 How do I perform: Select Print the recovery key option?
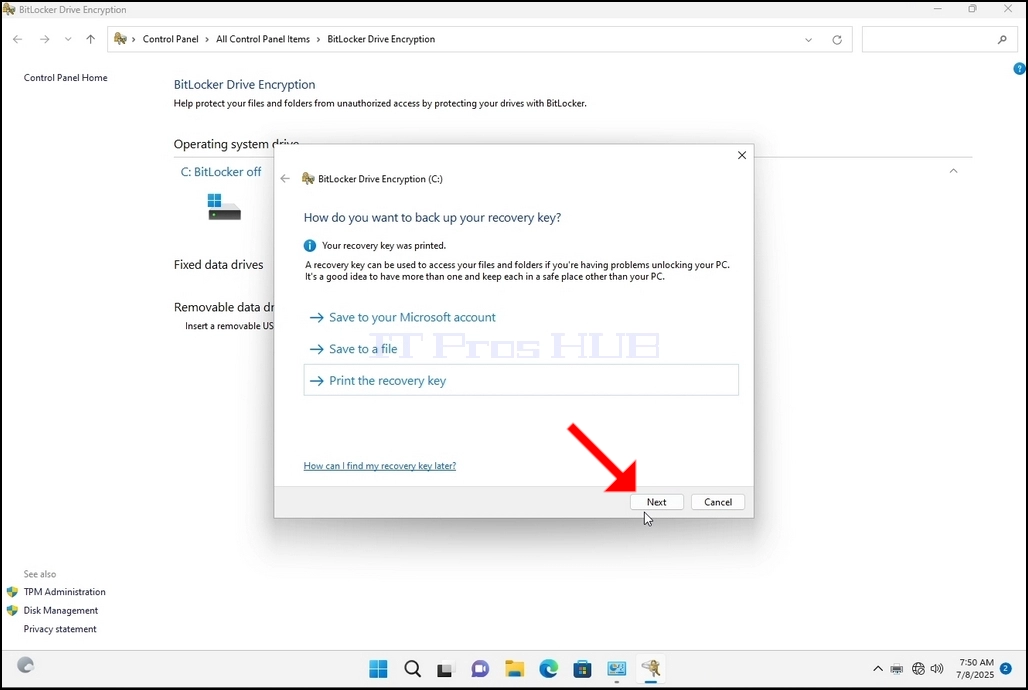click(x=521, y=380)
